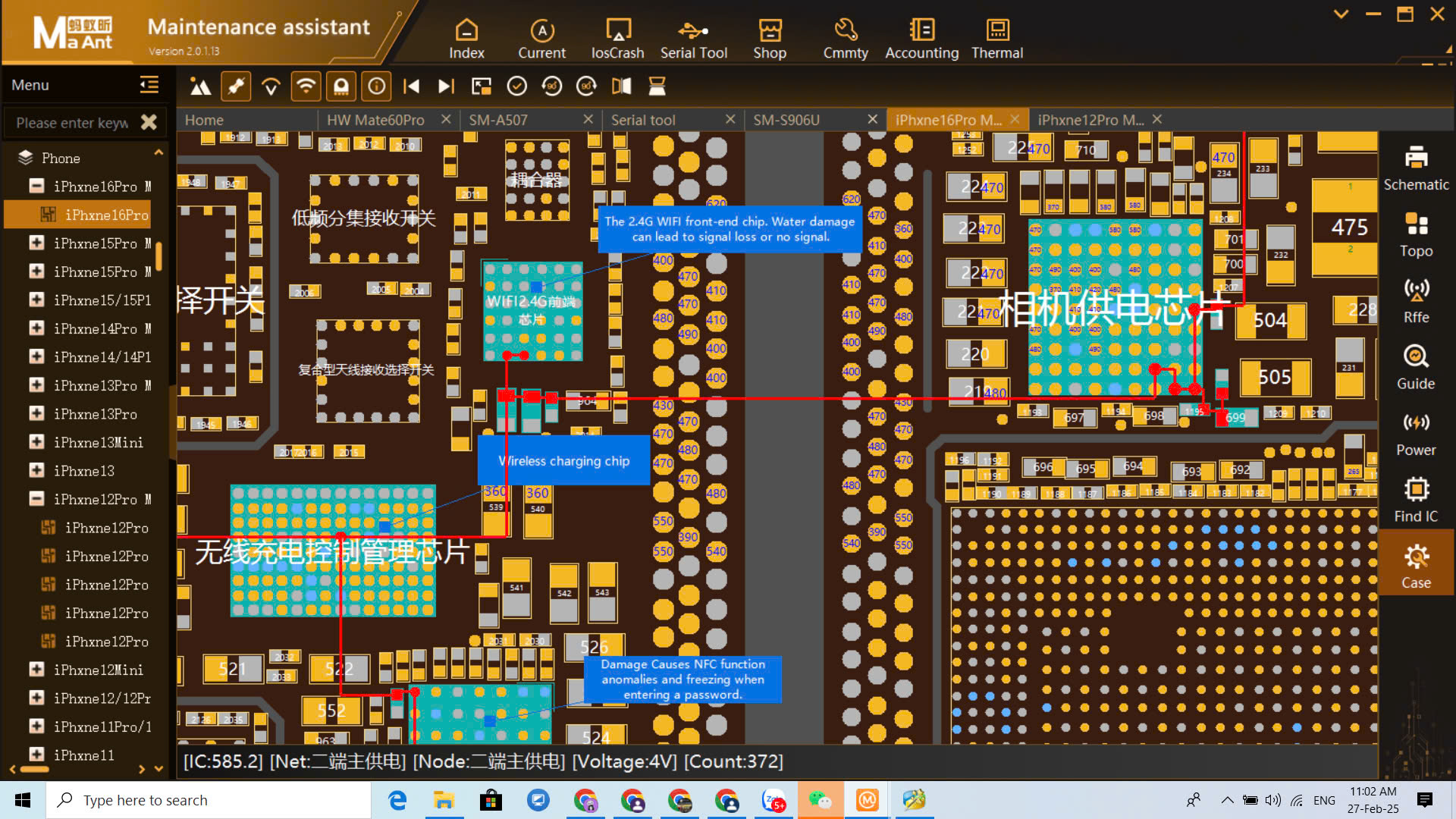
Task: Clear the keyword search with X
Action: tap(149, 122)
